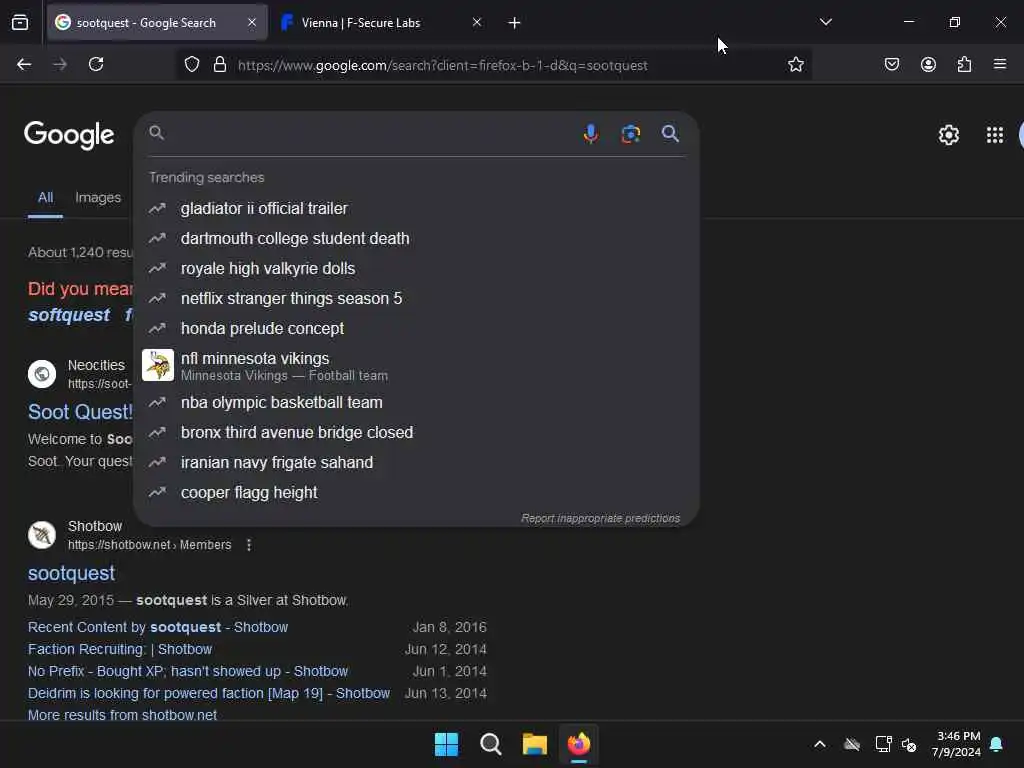Close the sootquest Google Search tab

click(252, 22)
